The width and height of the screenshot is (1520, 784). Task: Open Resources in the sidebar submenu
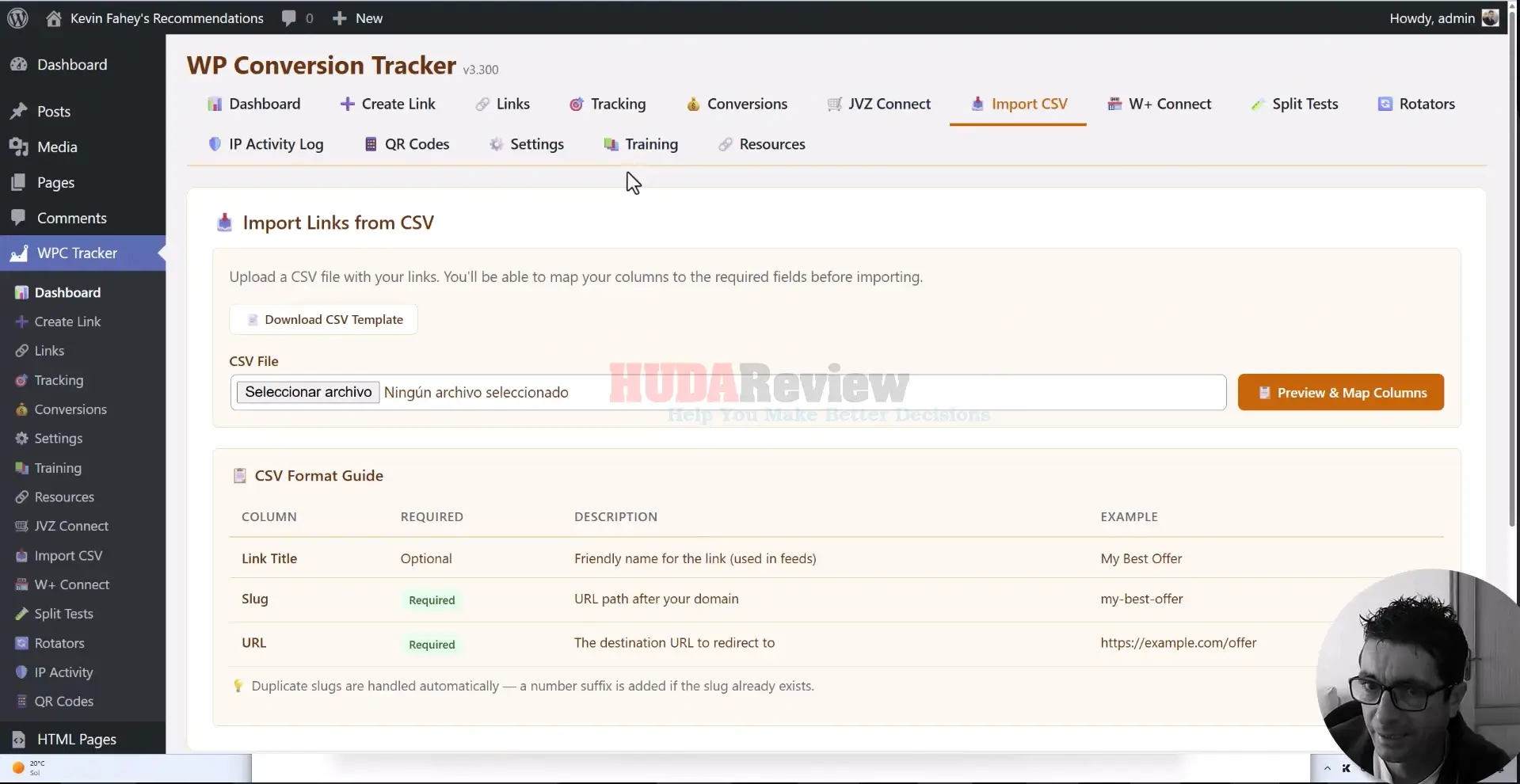pyautogui.click(x=64, y=497)
